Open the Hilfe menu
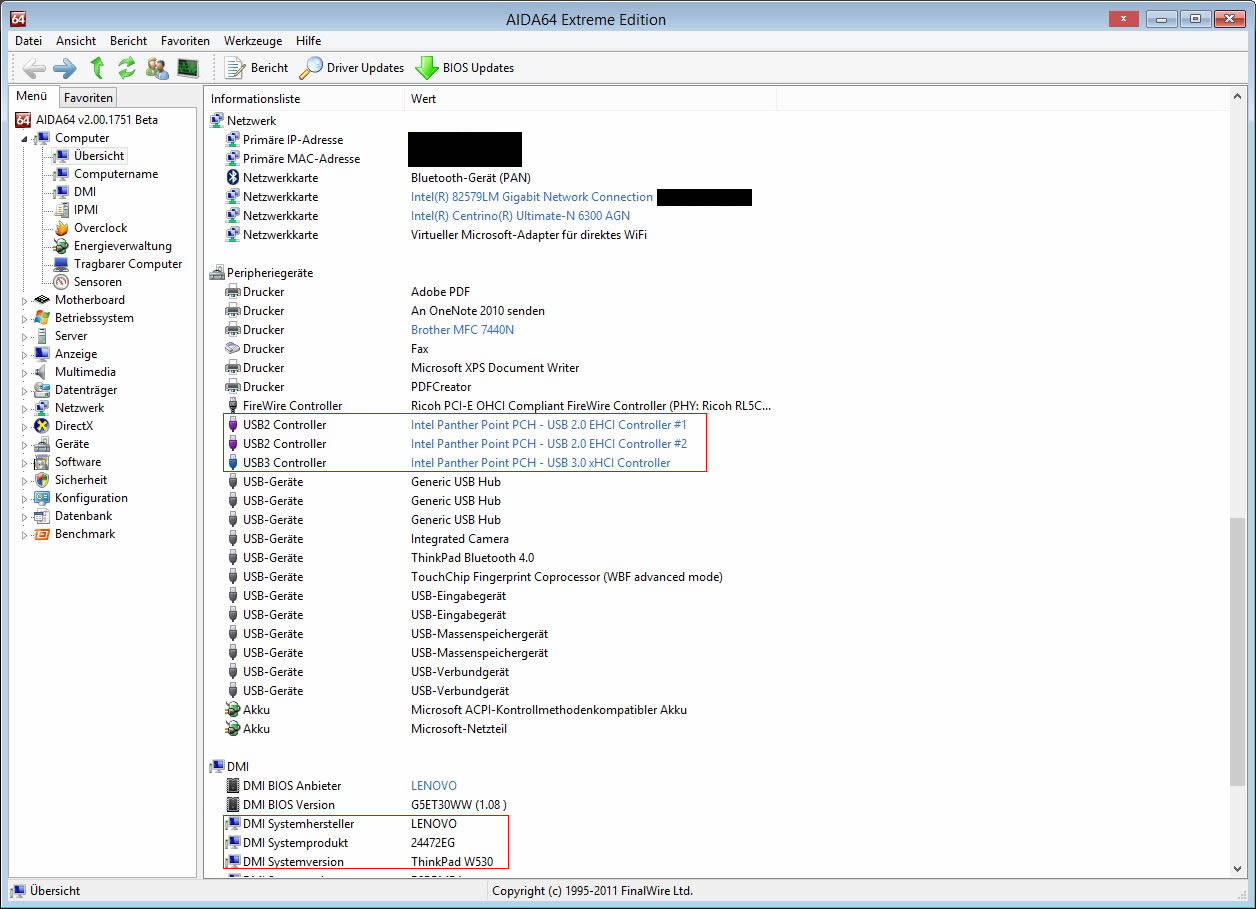 (x=309, y=41)
